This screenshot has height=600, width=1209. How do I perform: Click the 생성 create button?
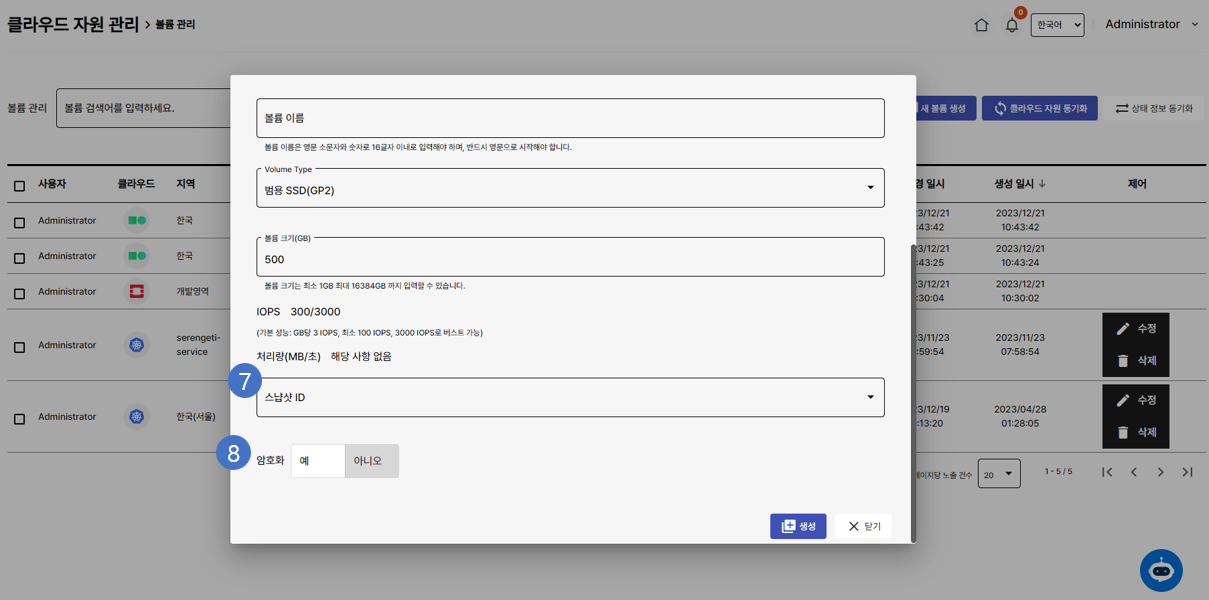click(798, 526)
